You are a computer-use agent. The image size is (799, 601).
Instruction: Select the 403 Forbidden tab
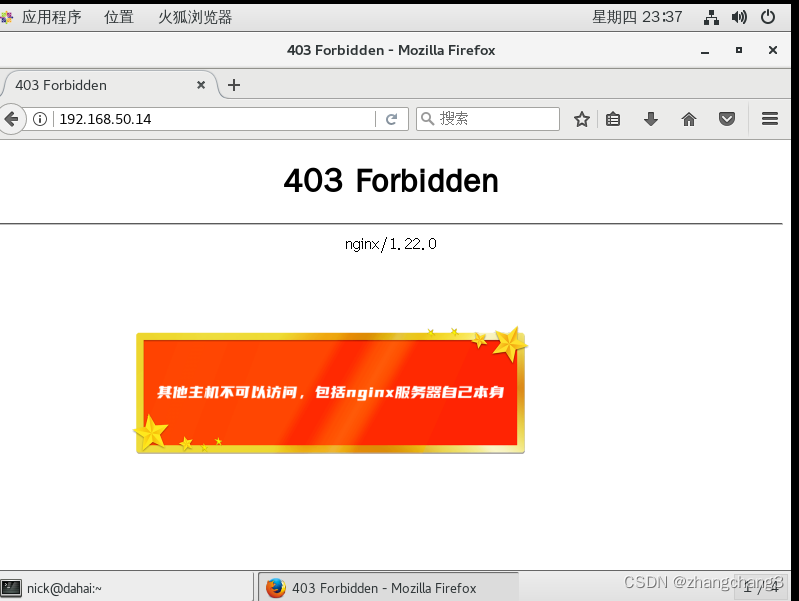coord(110,85)
